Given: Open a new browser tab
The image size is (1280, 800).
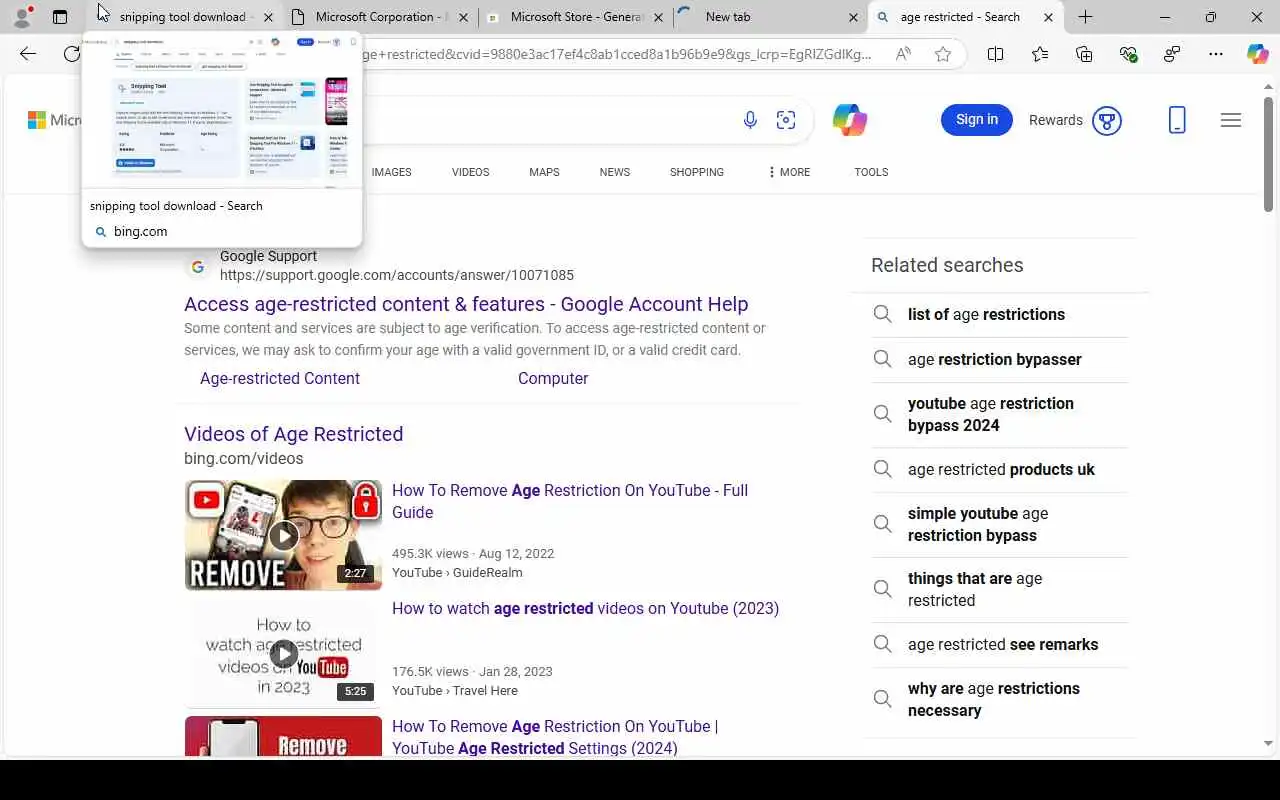Looking at the screenshot, I should pyautogui.click(x=1085, y=17).
